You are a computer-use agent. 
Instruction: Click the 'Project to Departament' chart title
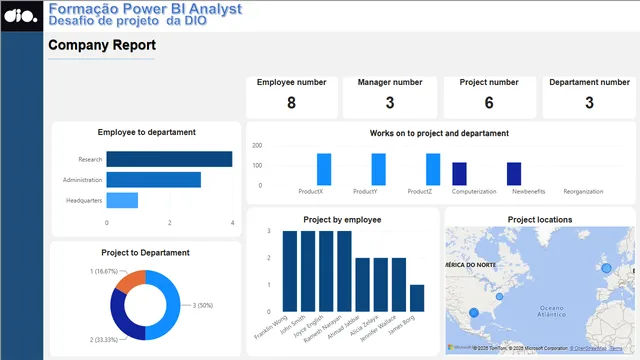click(145, 253)
